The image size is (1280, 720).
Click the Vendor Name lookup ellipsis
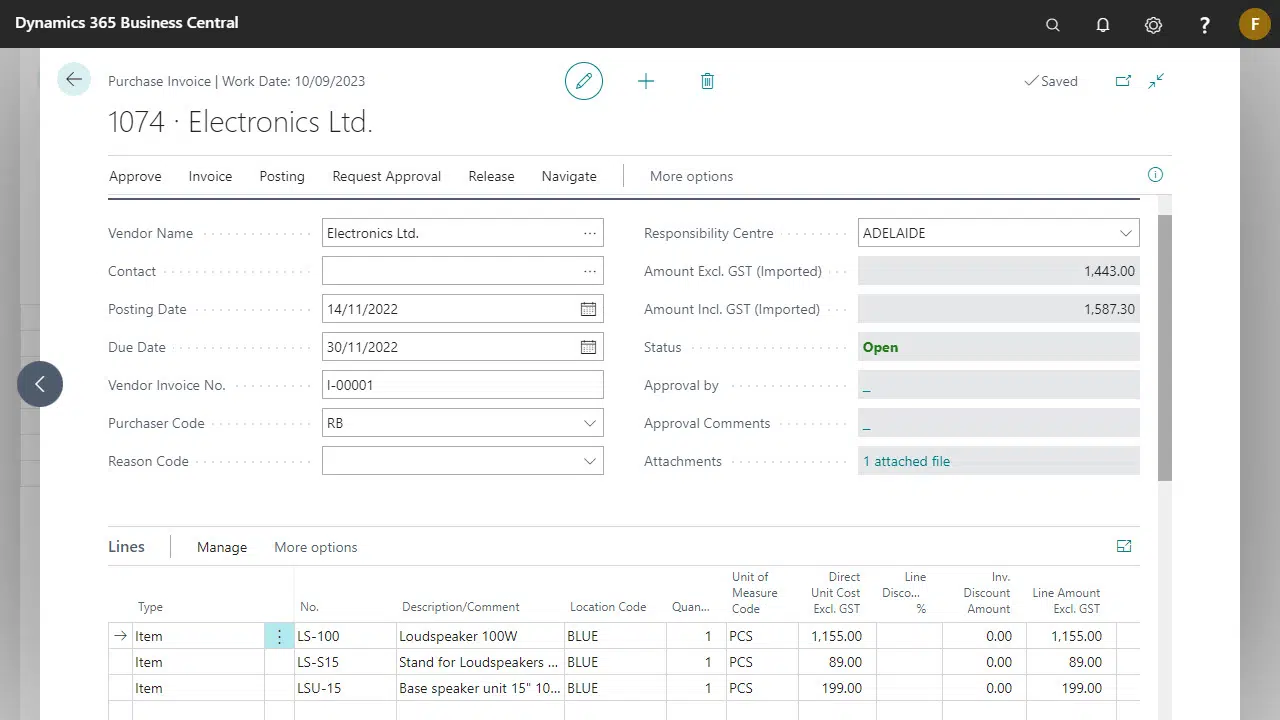coord(590,232)
